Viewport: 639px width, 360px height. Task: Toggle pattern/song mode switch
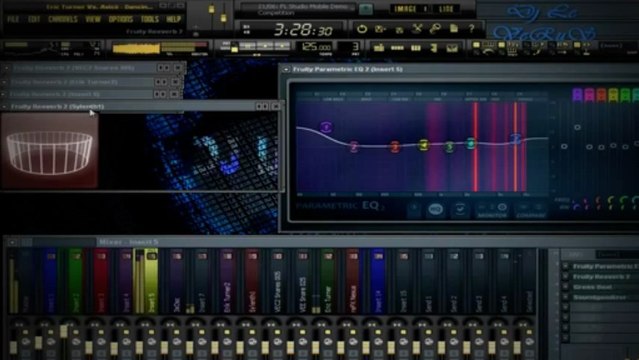(234, 48)
